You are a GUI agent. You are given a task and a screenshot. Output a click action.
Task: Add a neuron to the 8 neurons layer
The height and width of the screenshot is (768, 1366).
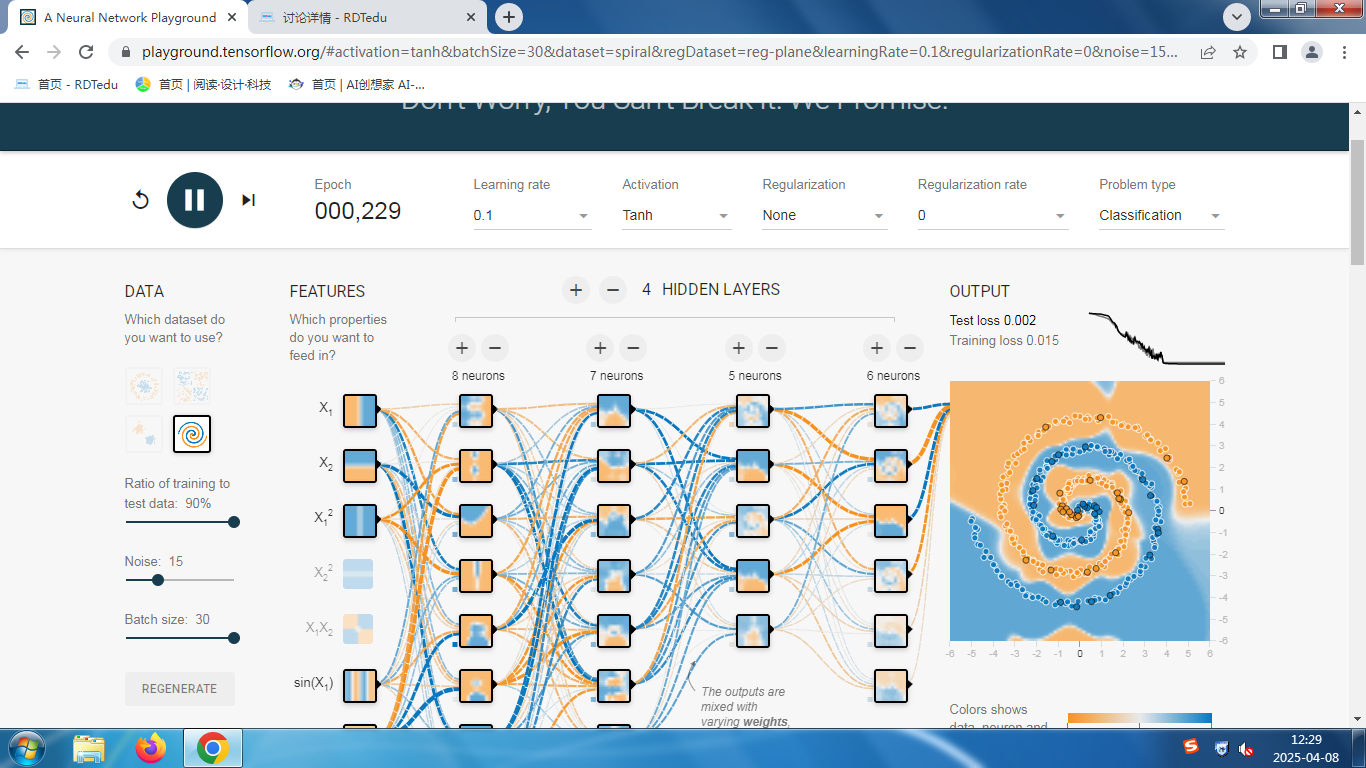(461, 348)
